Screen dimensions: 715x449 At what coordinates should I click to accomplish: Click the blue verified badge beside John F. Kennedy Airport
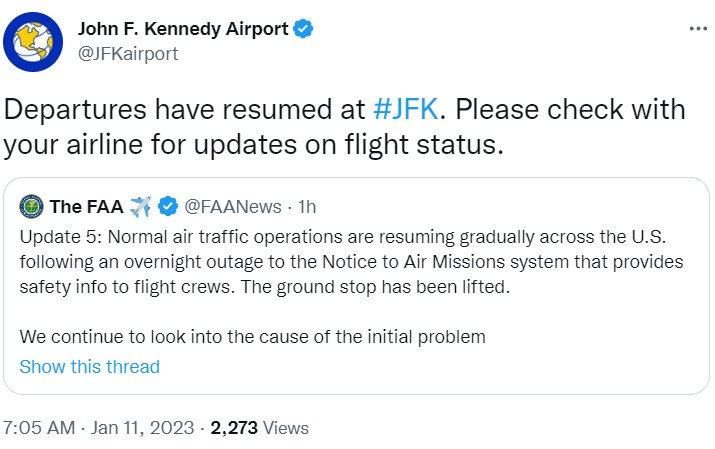point(304,29)
